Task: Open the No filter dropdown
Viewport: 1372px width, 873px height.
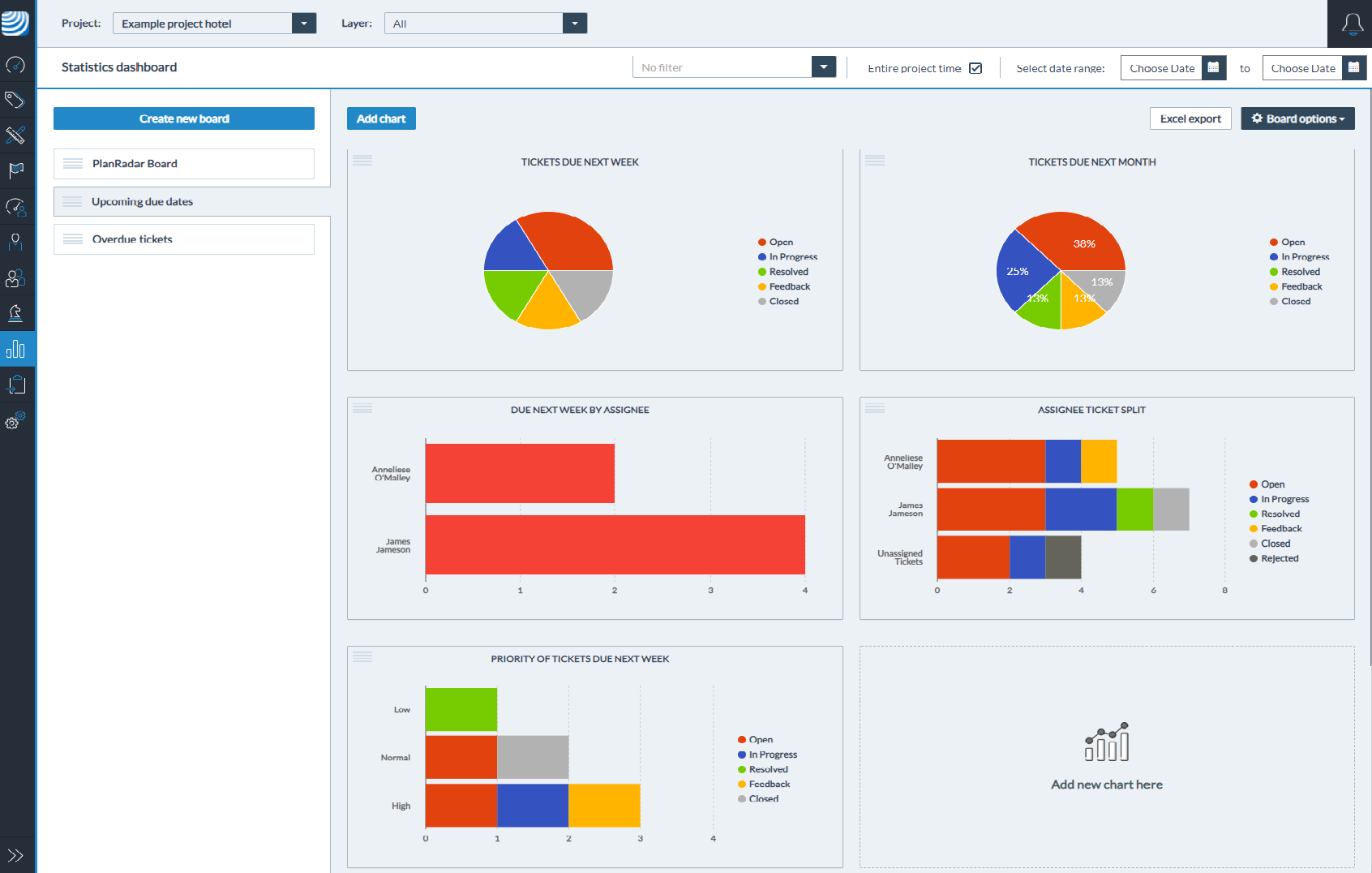Action: tap(823, 67)
